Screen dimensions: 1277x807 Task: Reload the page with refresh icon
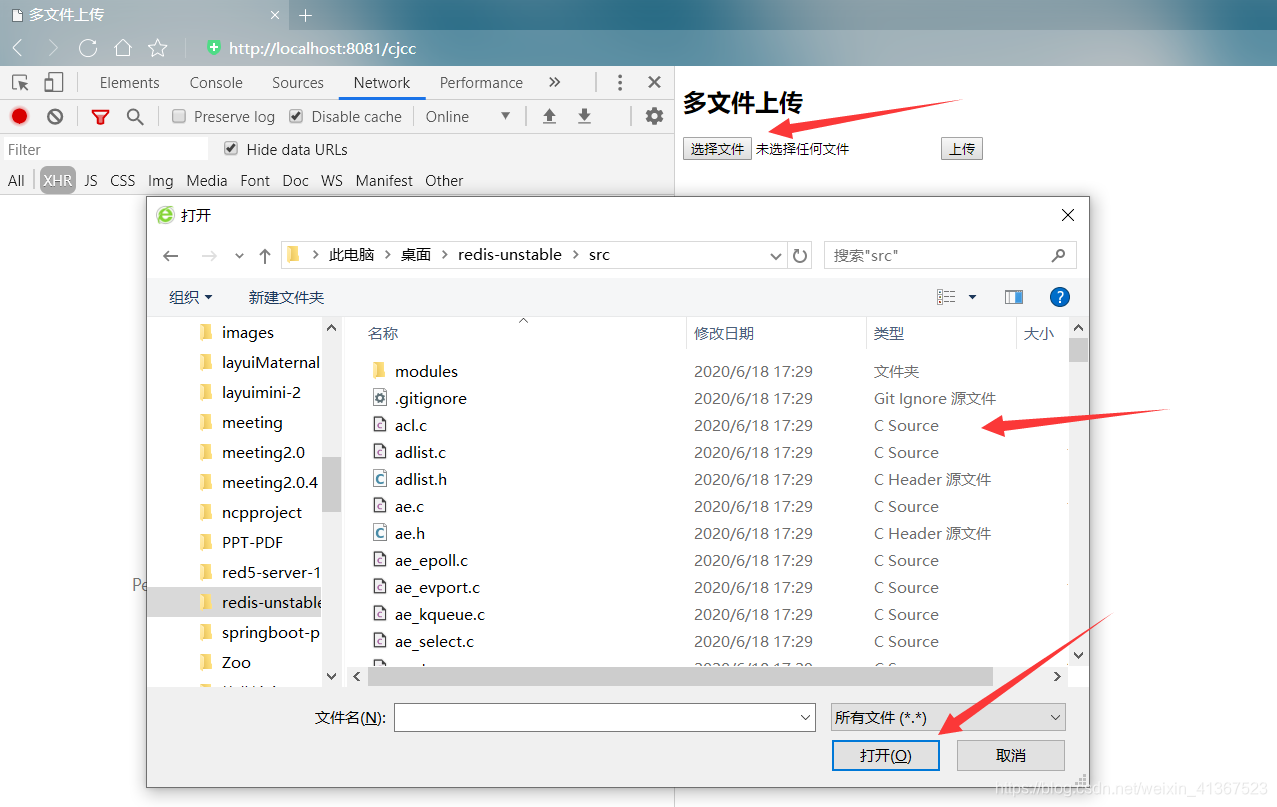coord(88,48)
